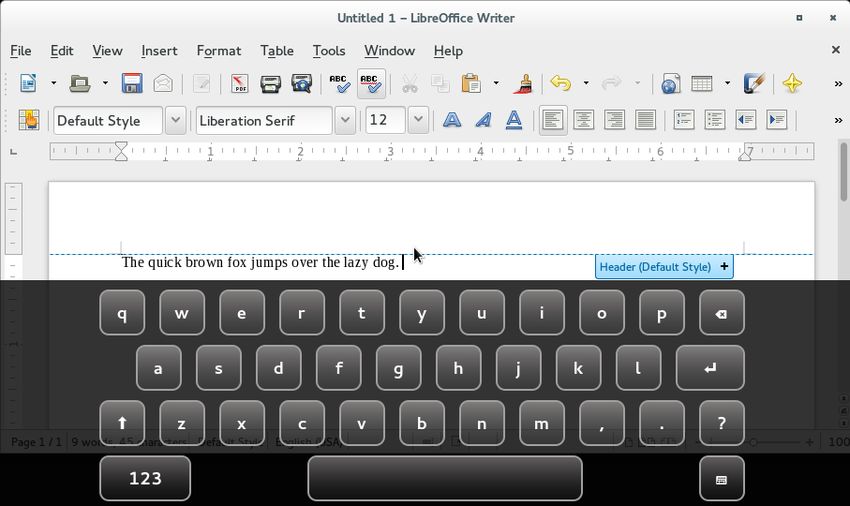The image size is (850, 506).
Task: Tap the backspace key on keyboard
Action: click(x=722, y=313)
